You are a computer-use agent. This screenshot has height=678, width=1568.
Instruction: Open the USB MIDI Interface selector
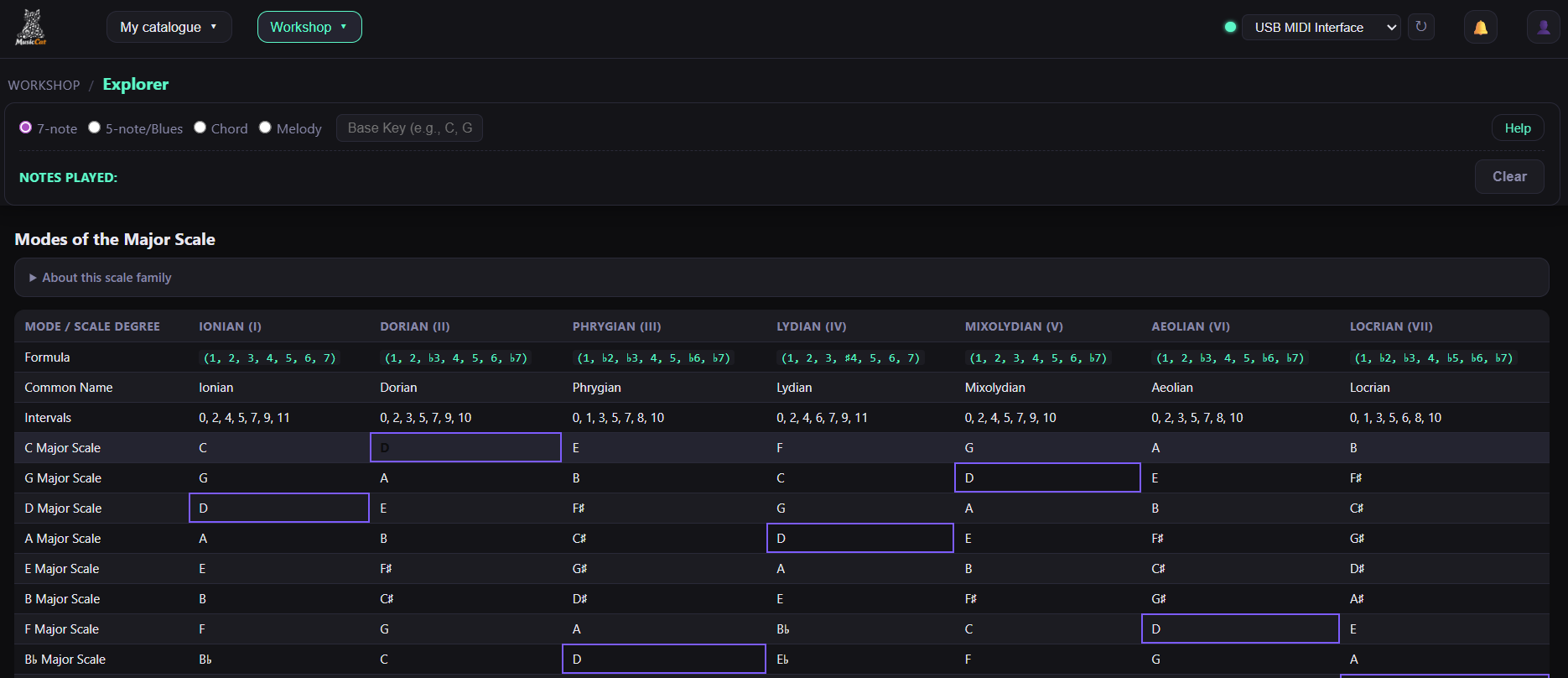click(x=1321, y=27)
